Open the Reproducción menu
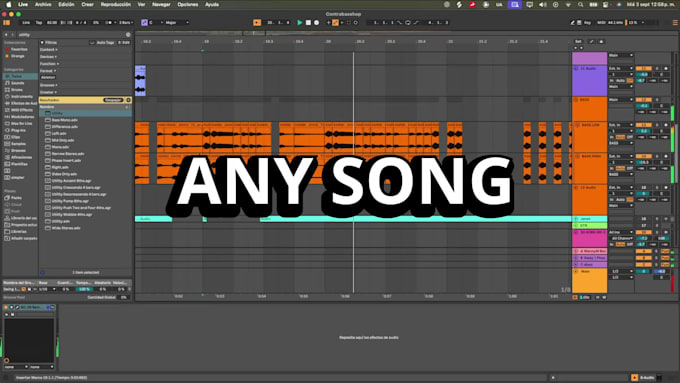680x383 pixels. pyautogui.click(x=115, y=4)
